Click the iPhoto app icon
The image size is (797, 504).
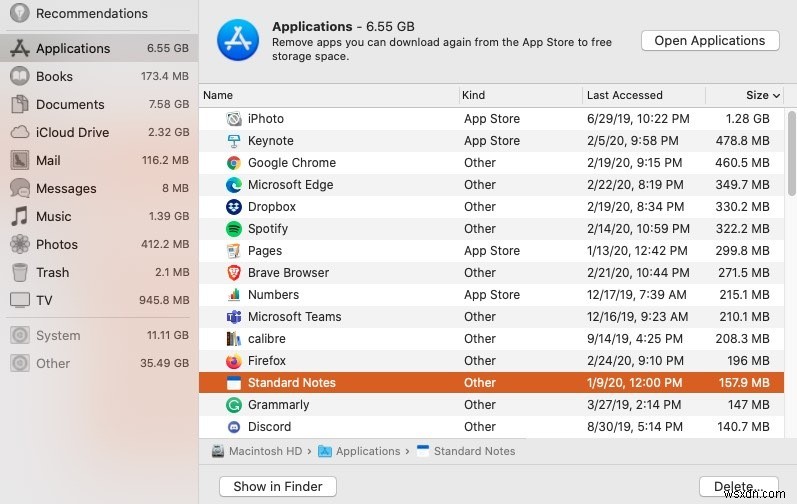coord(234,119)
